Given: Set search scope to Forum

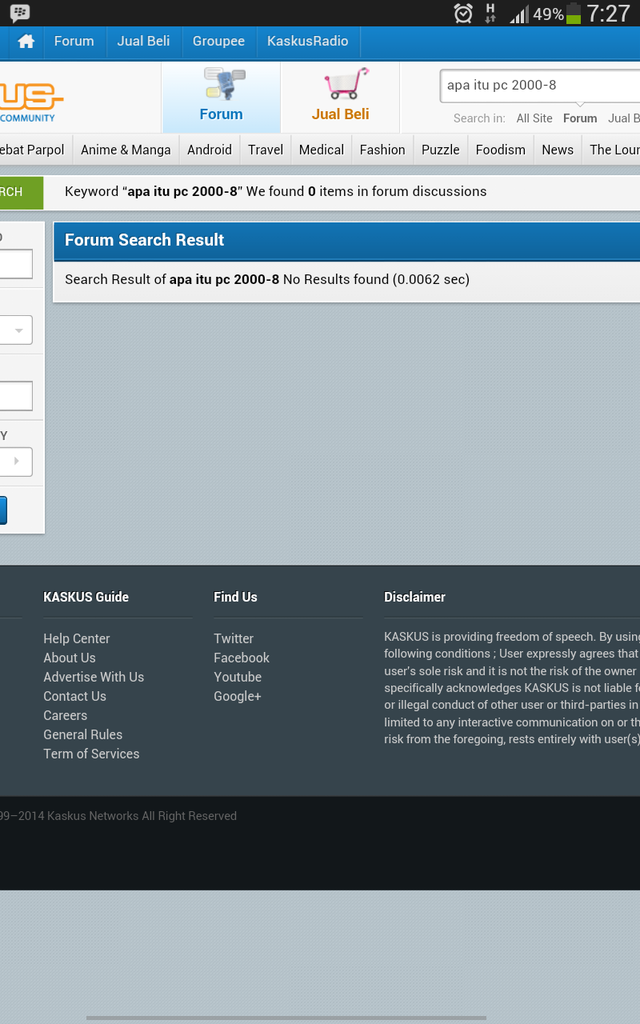Looking at the screenshot, I should pos(580,118).
